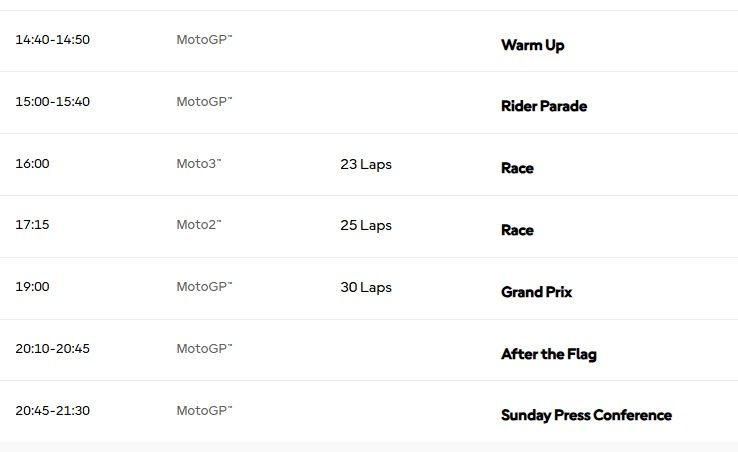Screen dimensions: 738x452
Task: Click the 19:00 Grand Prix time
Action: click(32, 287)
